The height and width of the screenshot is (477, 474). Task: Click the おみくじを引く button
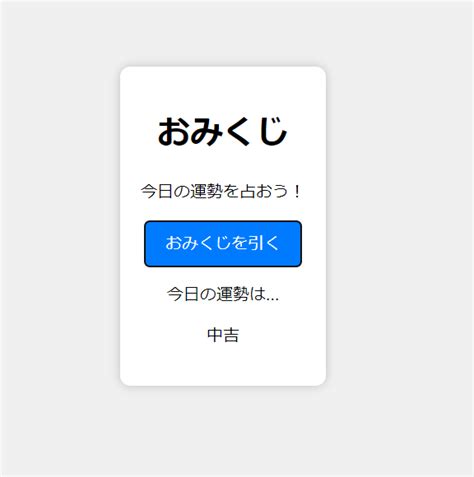(x=223, y=244)
